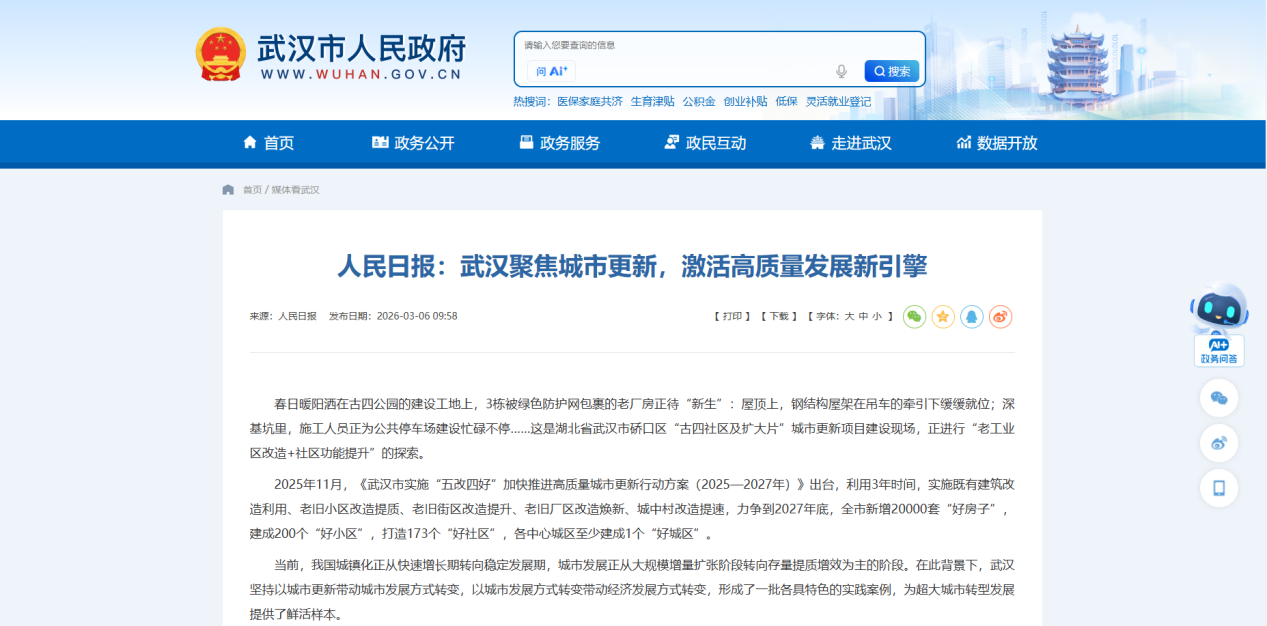Click the Wuhan government emblem logo

tap(220, 55)
